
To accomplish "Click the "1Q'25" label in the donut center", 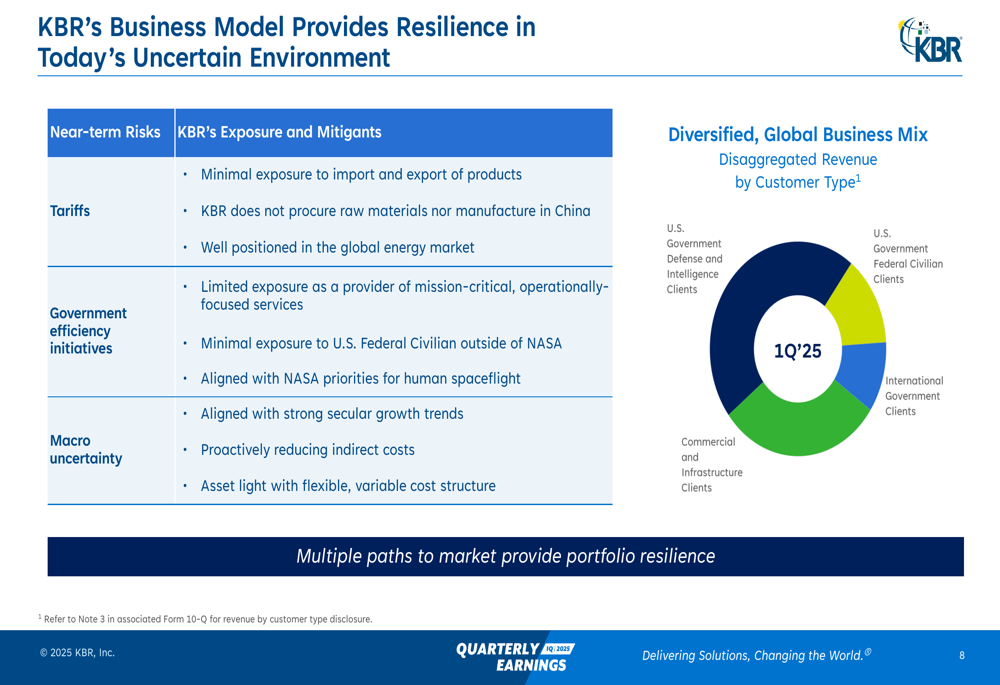I will (x=798, y=351).
